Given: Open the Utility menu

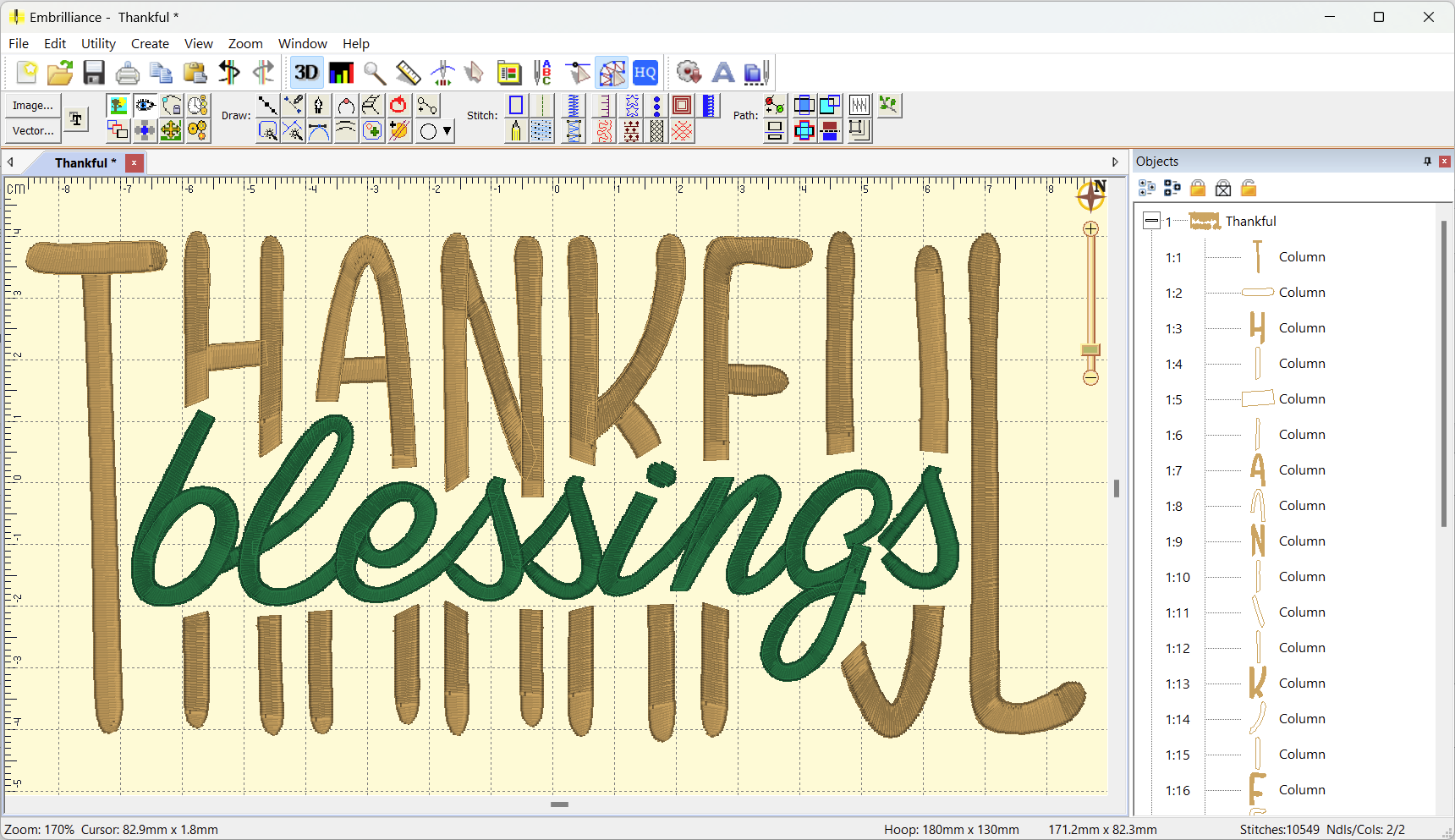Looking at the screenshot, I should (98, 44).
